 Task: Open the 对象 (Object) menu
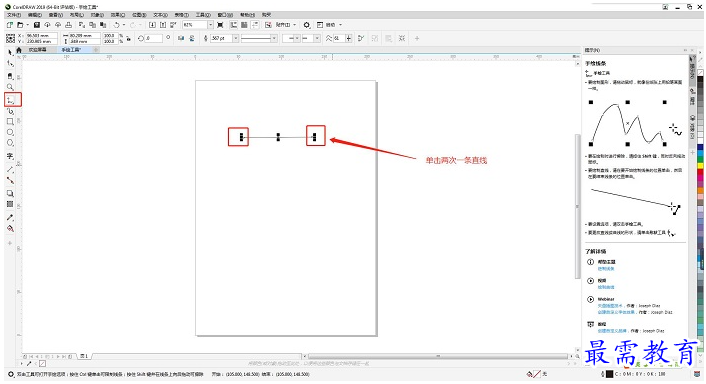tap(97, 15)
